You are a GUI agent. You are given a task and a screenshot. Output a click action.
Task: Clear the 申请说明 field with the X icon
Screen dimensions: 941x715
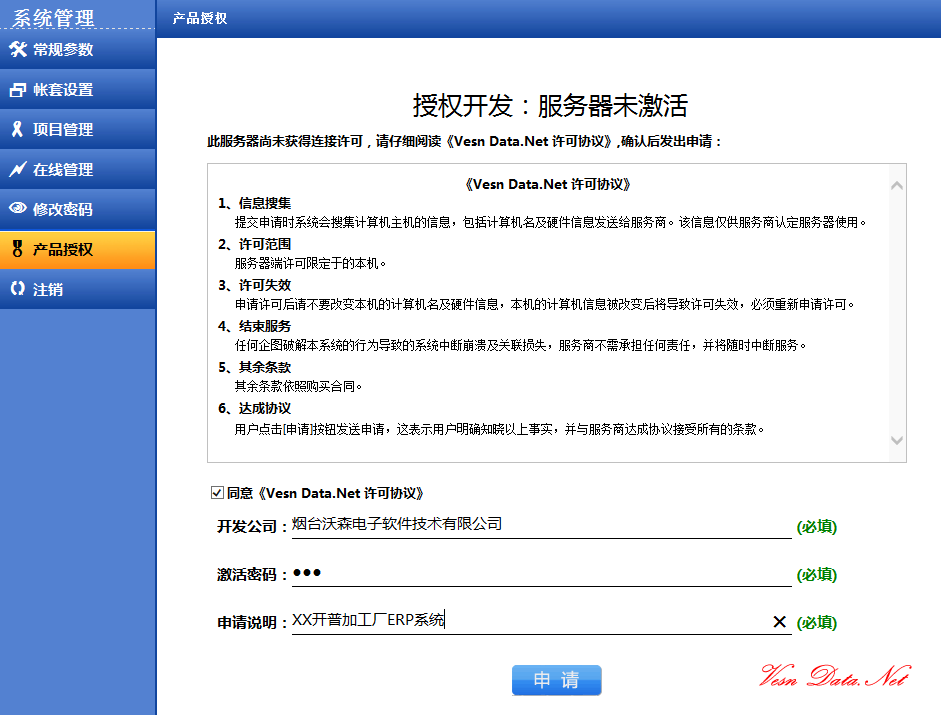pos(779,622)
